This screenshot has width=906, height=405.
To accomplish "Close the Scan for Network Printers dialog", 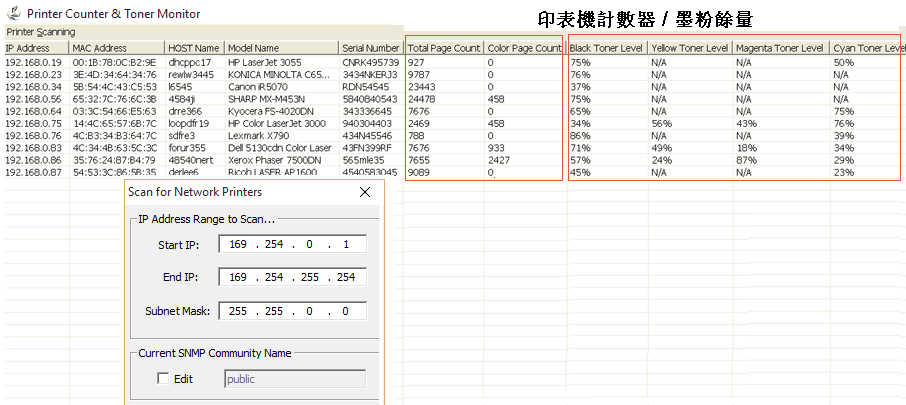I will [x=365, y=192].
